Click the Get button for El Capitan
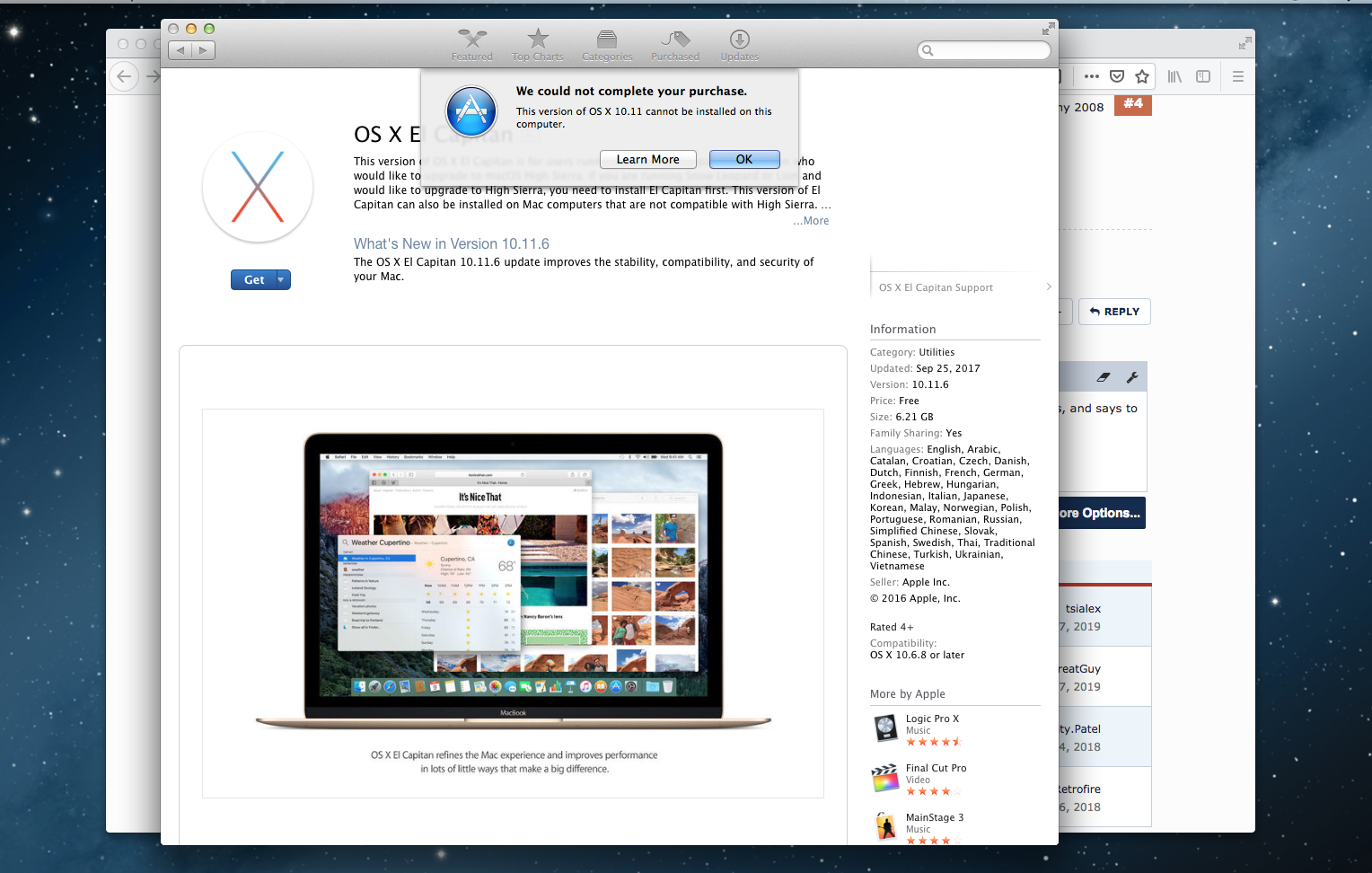Screen dimensions: 1372x873 click(254, 279)
